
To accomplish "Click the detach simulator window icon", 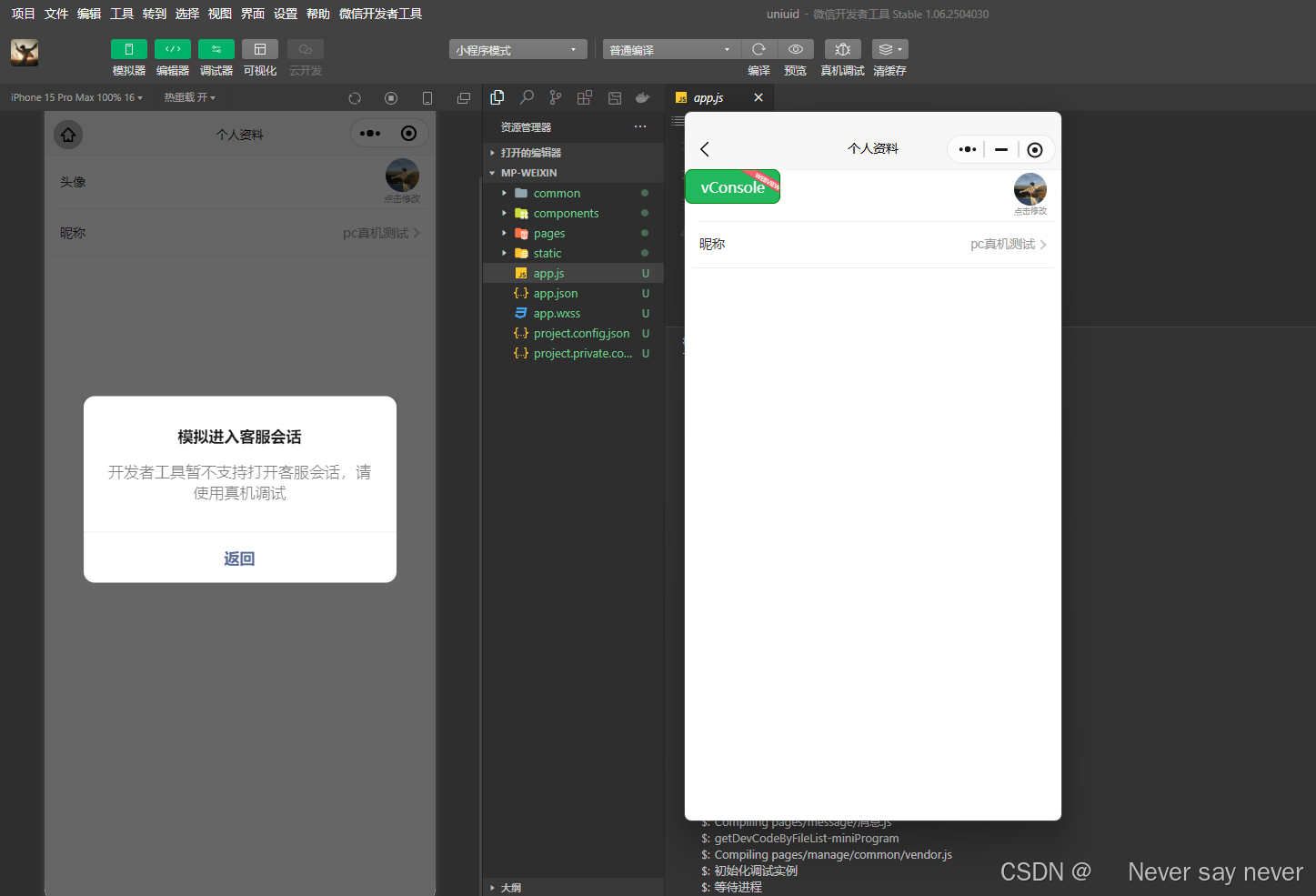I will [x=464, y=98].
